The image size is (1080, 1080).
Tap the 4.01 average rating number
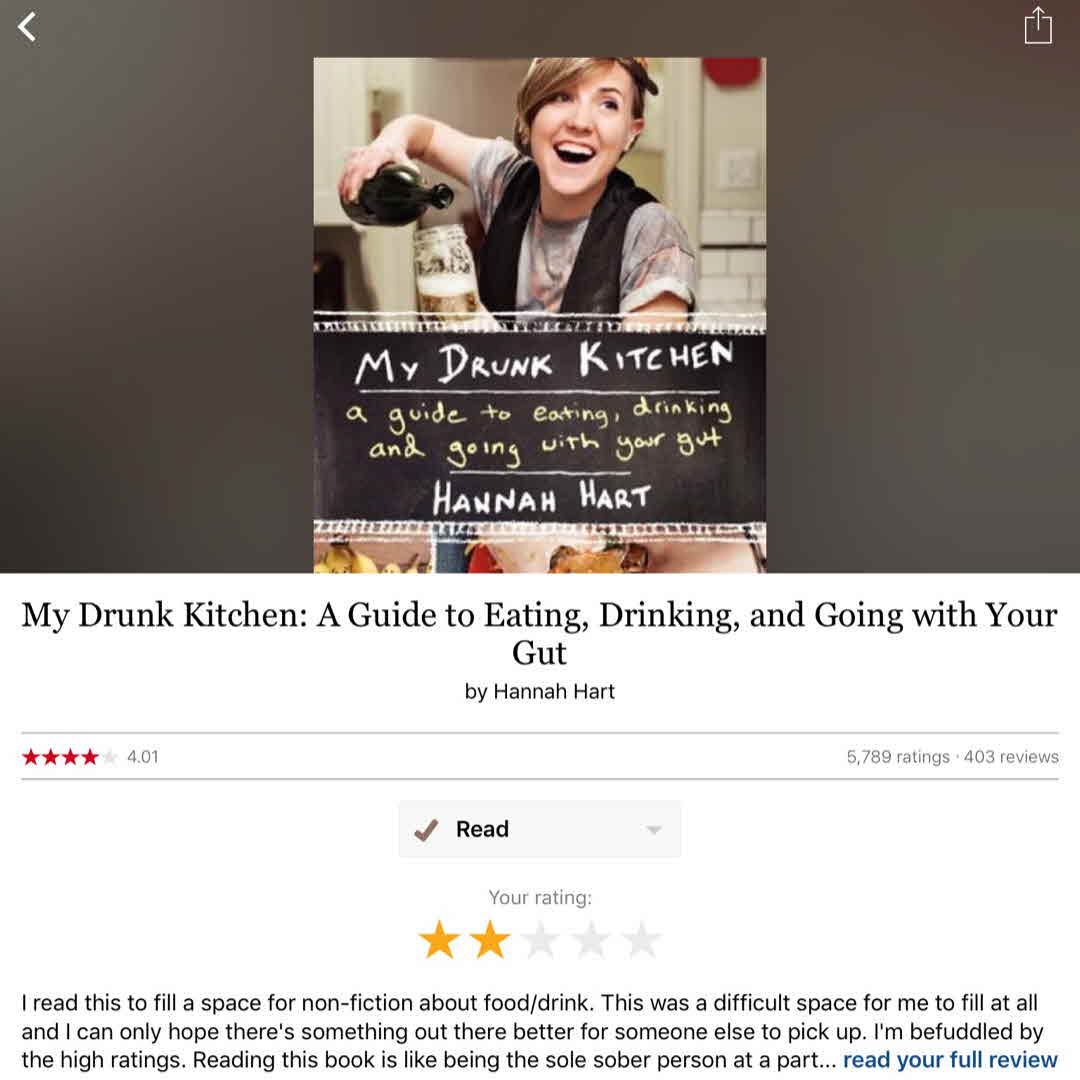[143, 757]
